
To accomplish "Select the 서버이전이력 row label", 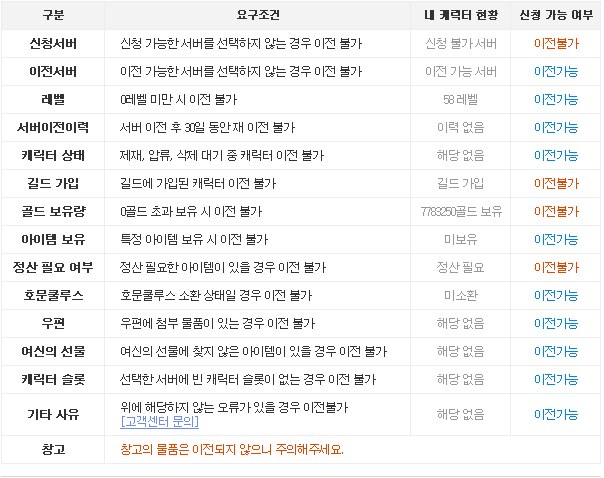I will click(x=53, y=128).
